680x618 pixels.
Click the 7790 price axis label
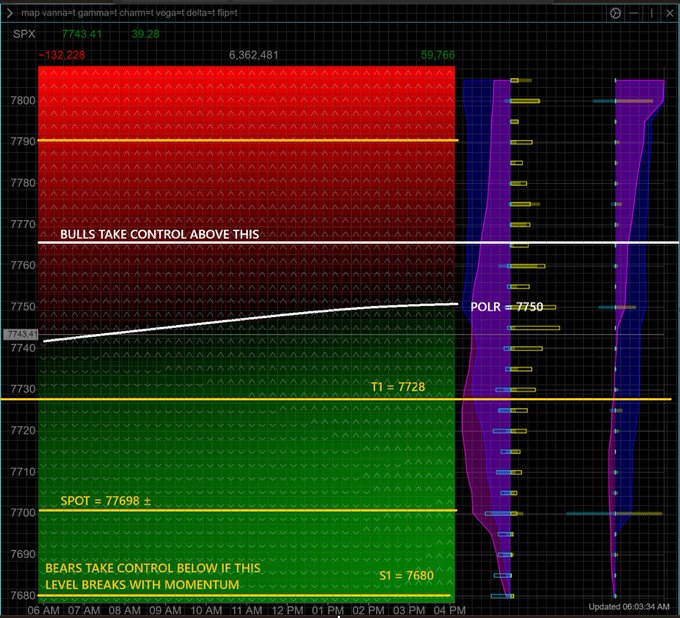(23, 141)
